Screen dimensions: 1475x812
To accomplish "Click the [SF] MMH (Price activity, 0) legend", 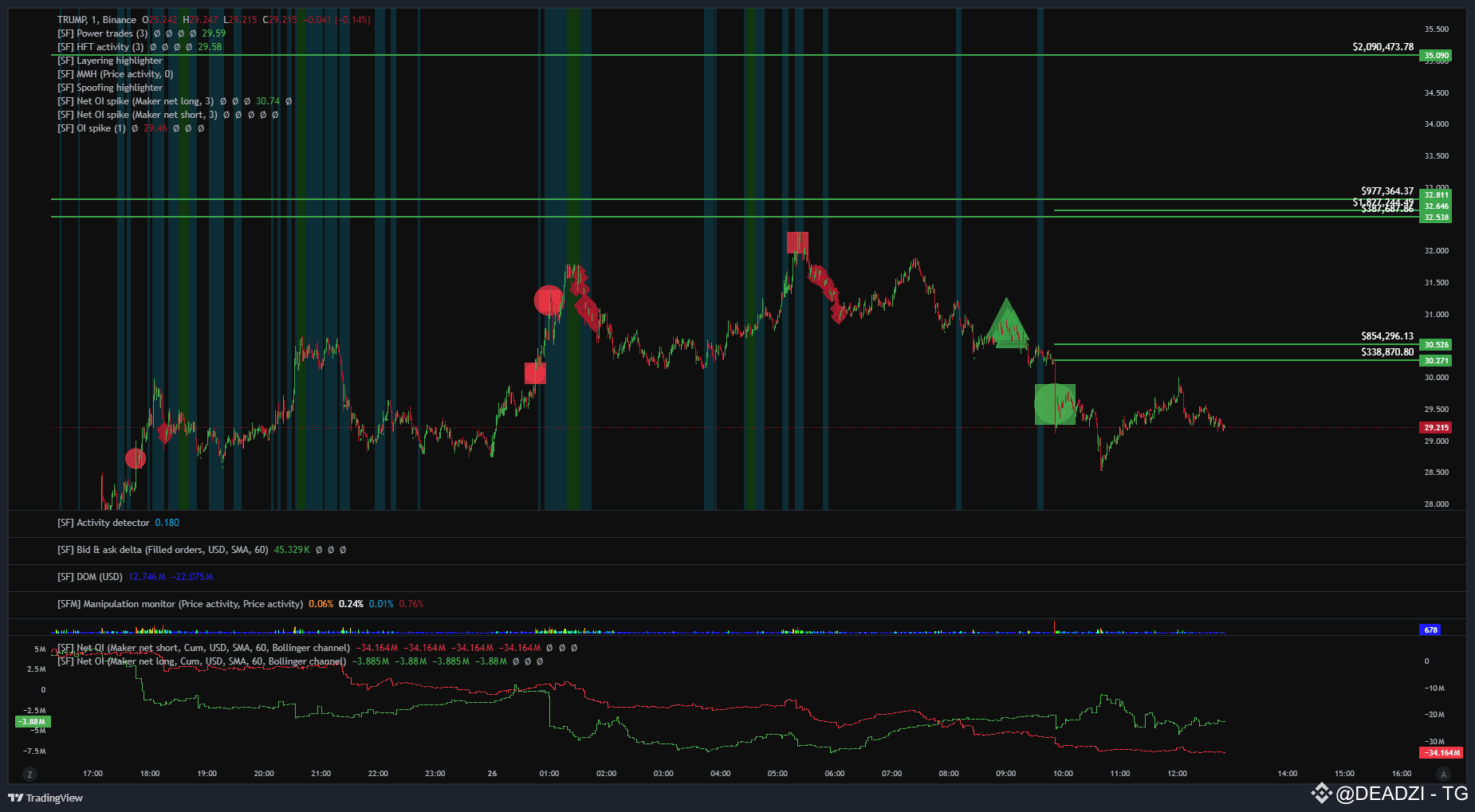I will 115,74.
